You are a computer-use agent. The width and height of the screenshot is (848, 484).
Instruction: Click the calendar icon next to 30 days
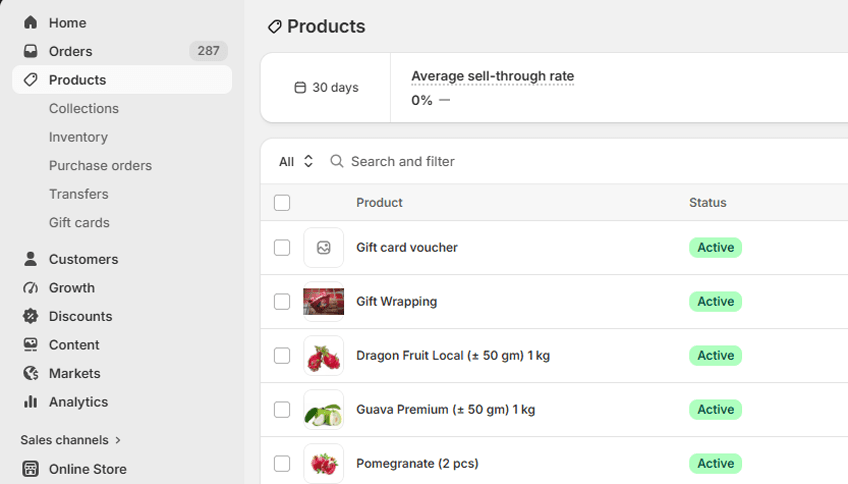(x=300, y=88)
